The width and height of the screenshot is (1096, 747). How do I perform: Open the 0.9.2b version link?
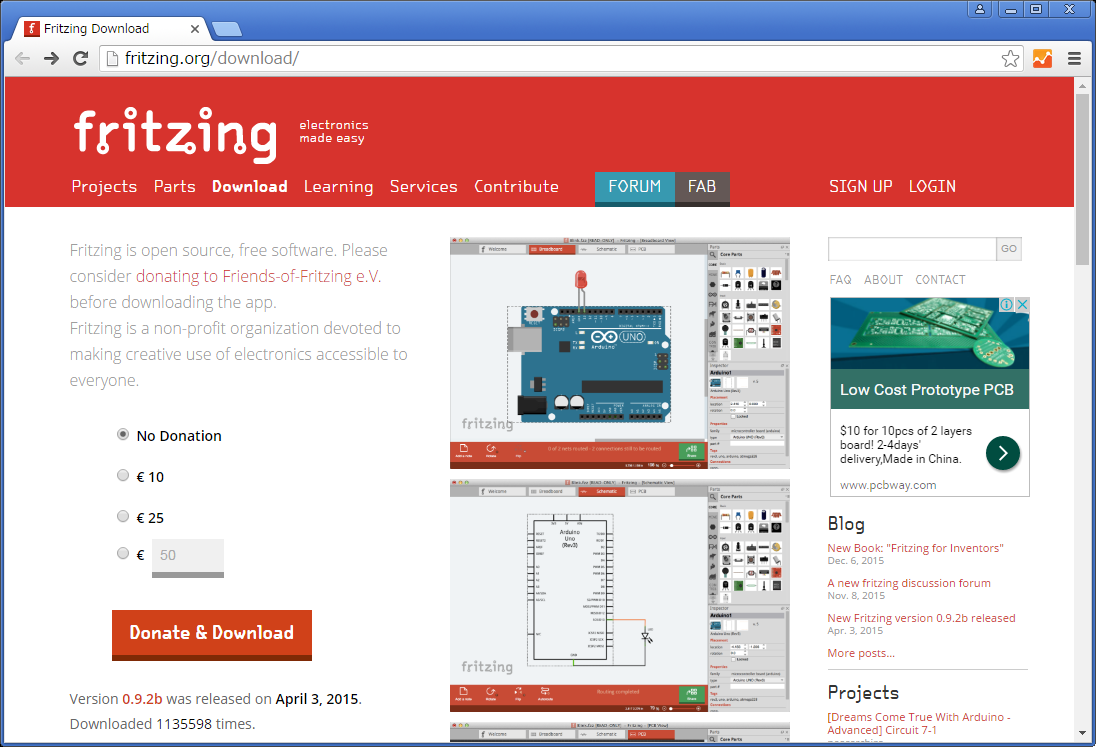142,699
